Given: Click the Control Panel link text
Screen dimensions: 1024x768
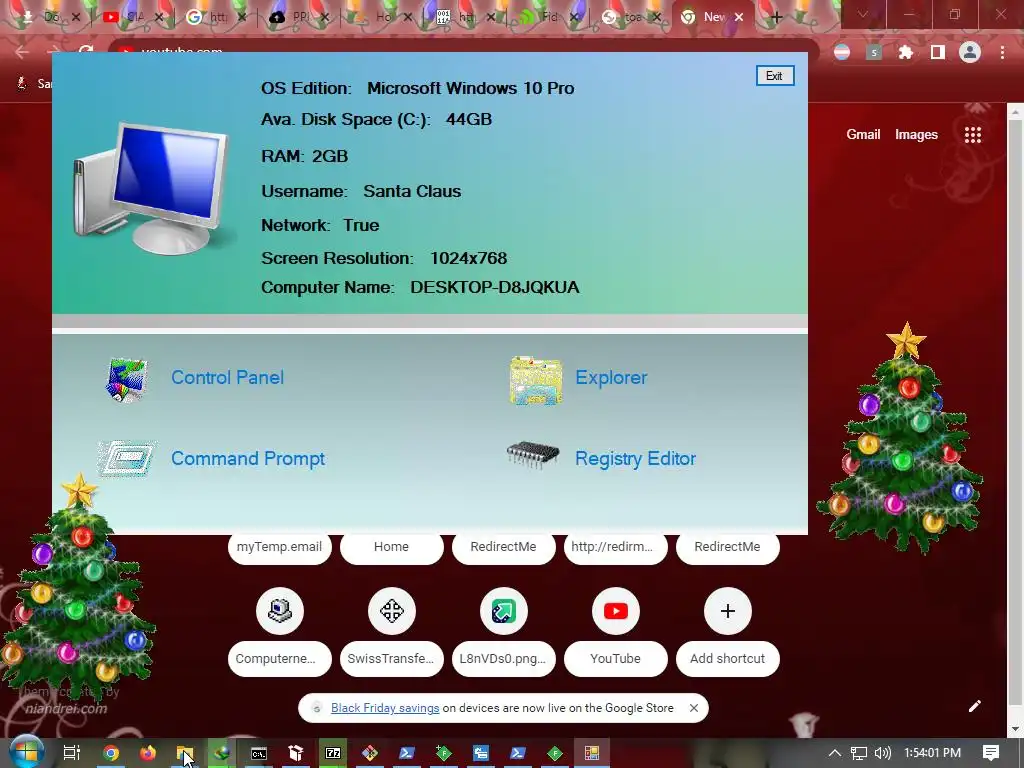Looking at the screenshot, I should tap(227, 377).
